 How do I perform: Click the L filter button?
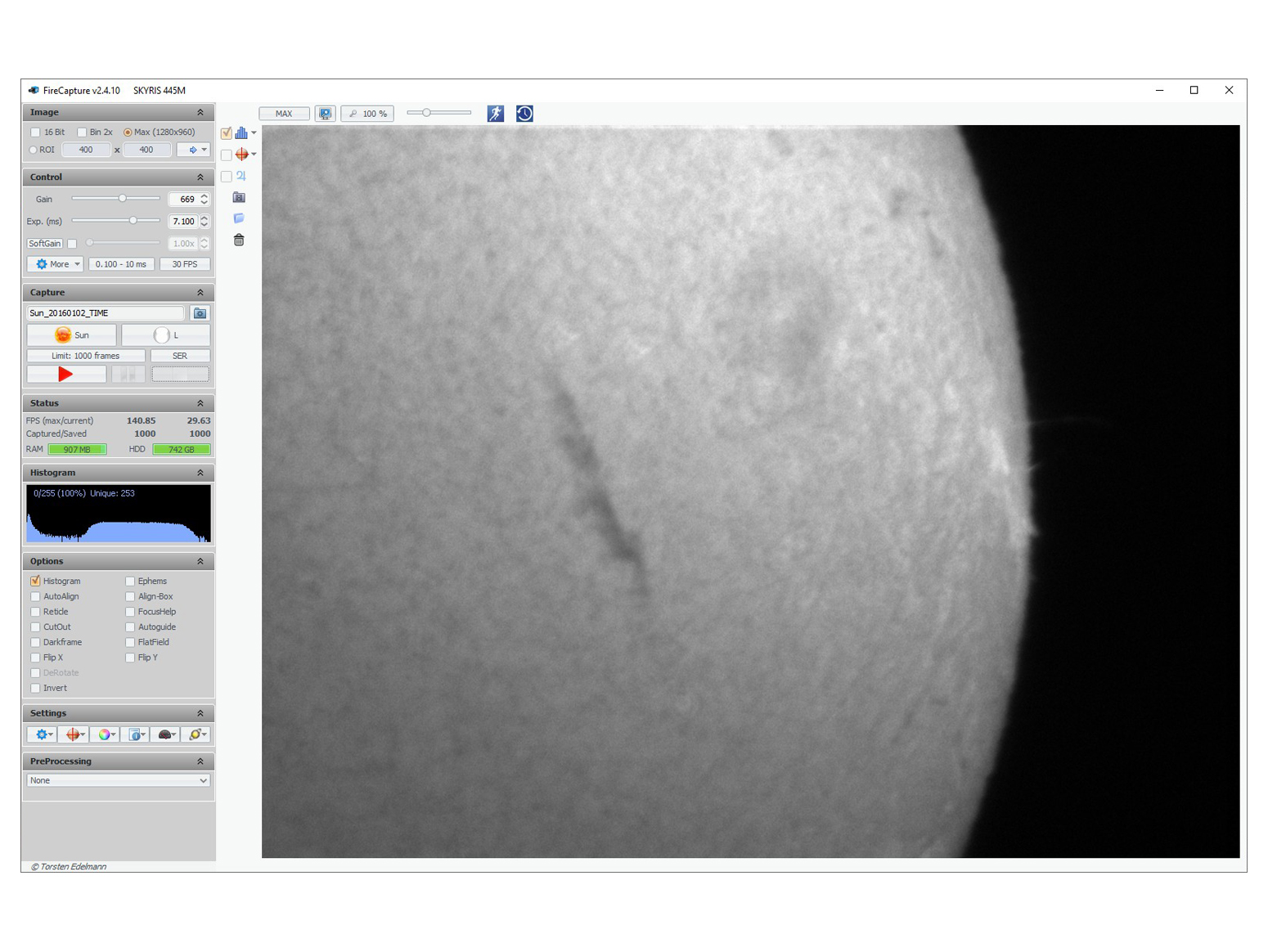pos(166,335)
